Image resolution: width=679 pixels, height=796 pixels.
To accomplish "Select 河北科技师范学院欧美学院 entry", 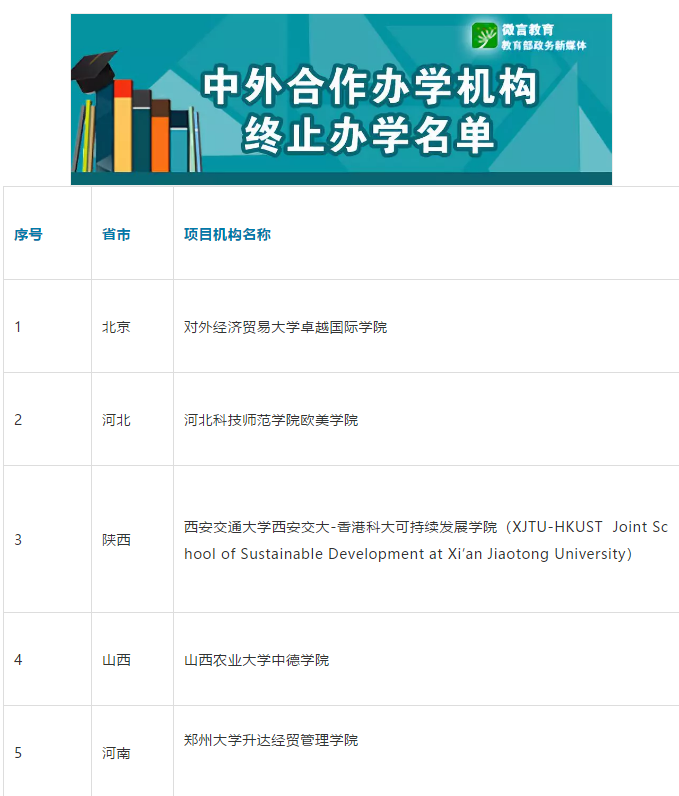I will tap(271, 420).
